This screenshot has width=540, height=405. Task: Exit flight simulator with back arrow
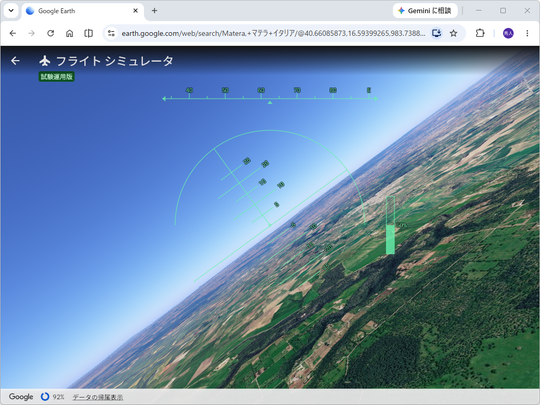pos(15,61)
